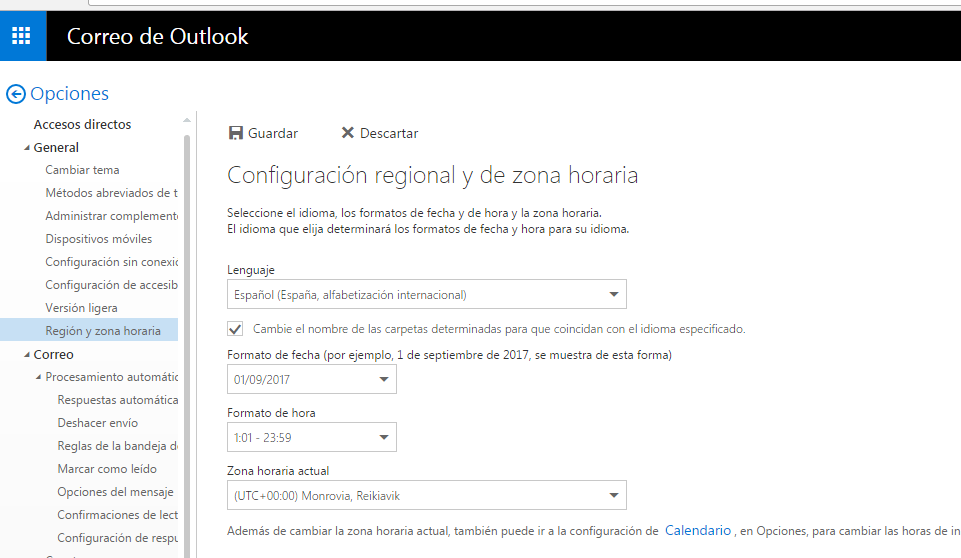Click the Guardar floppy disk icon
The width and height of the screenshot is (961, 558).
236,133
